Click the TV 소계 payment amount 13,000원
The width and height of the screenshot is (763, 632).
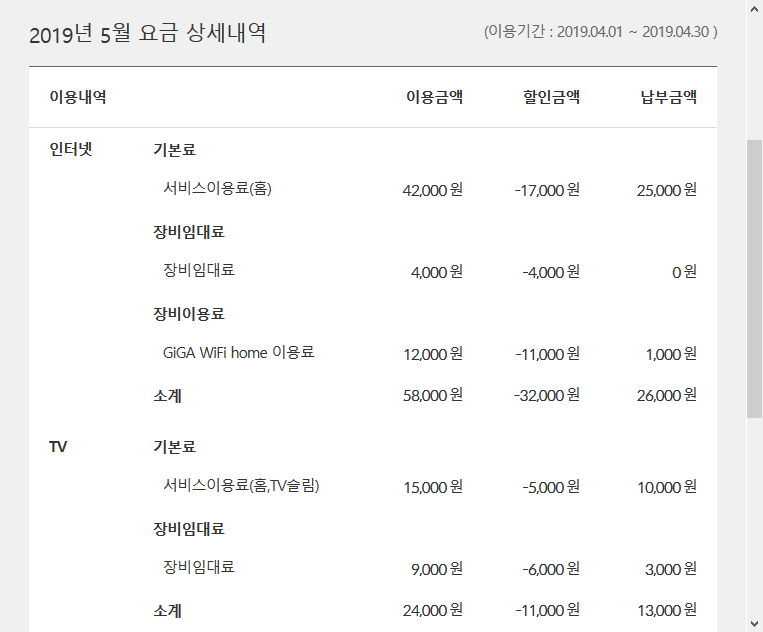tap(666, 610)
